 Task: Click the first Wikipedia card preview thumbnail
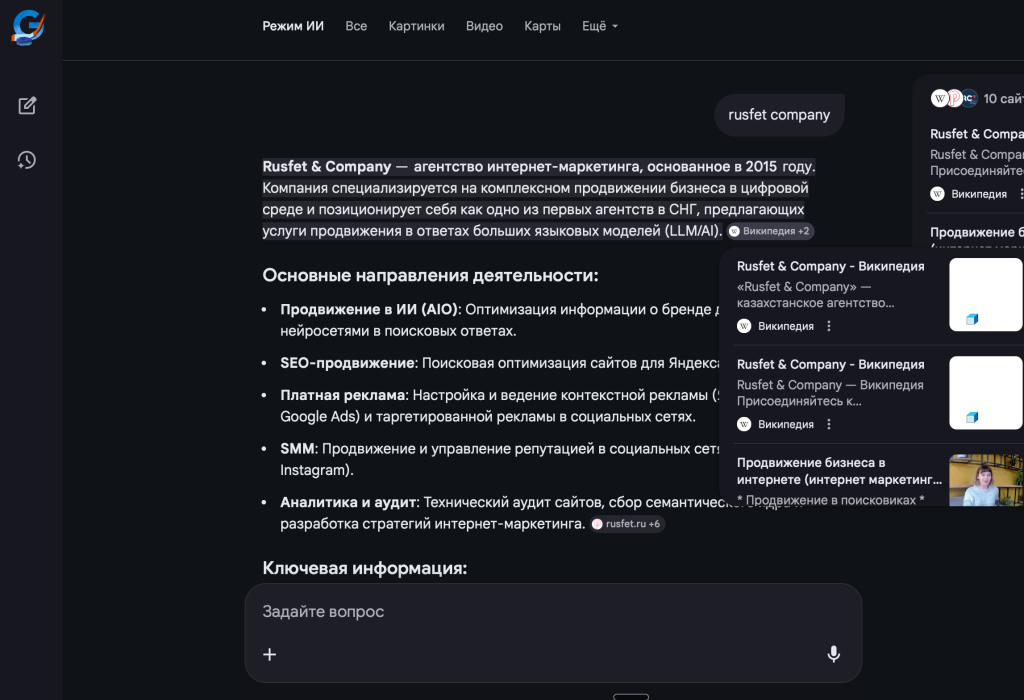[x=985, y=294]
